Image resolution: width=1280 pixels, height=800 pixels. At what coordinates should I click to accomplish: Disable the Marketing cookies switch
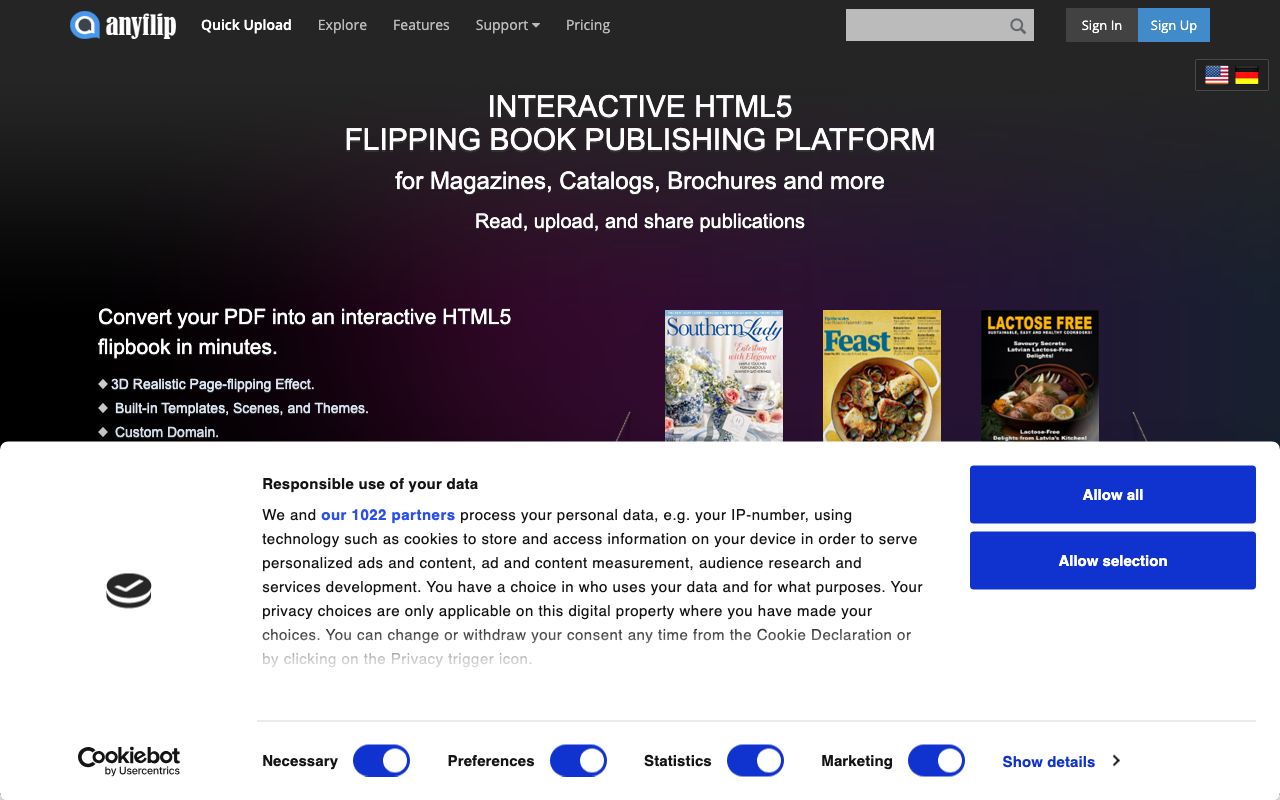[936, 761]
